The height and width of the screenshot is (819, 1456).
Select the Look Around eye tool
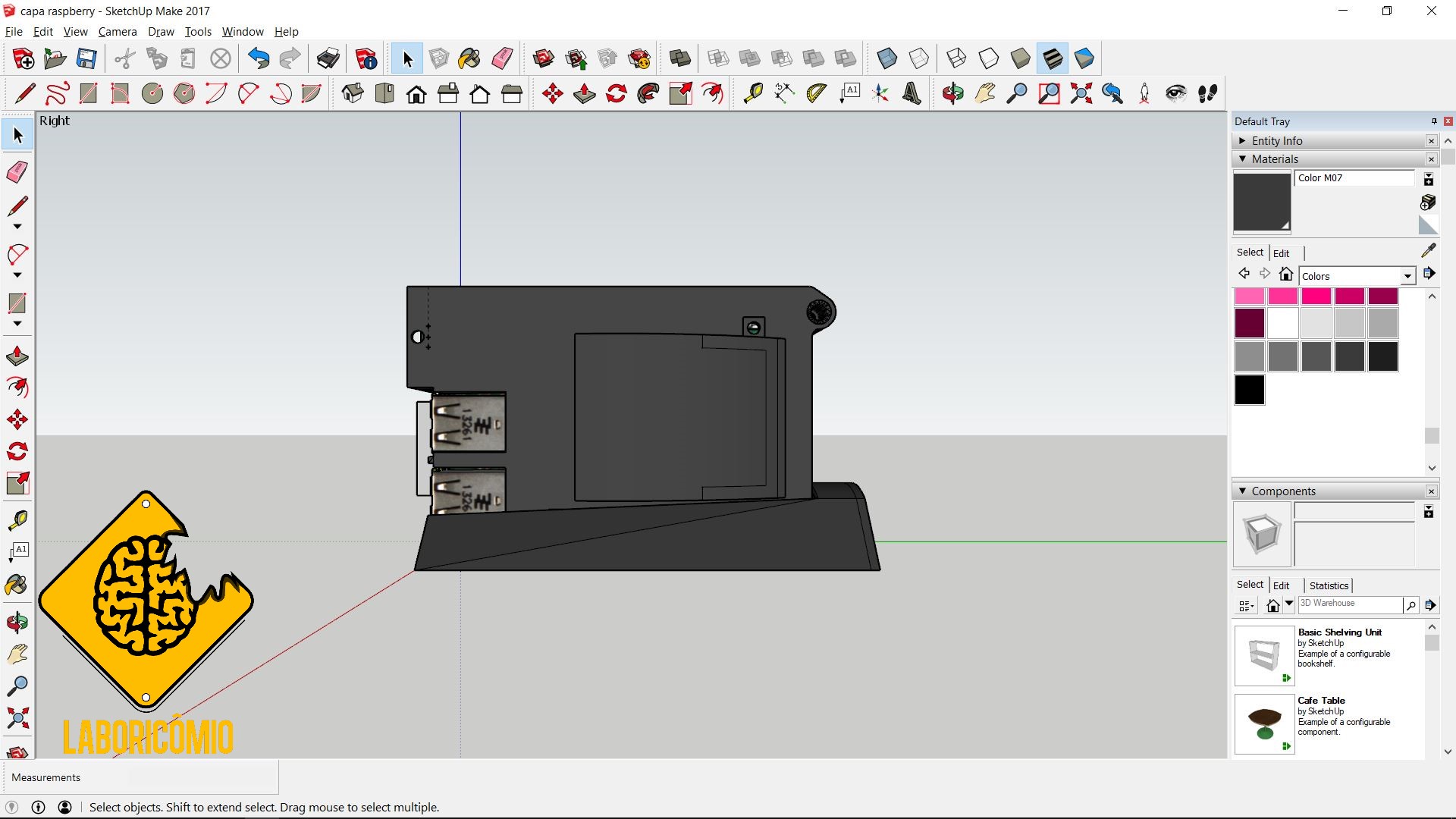click(x=1175, y=94)
